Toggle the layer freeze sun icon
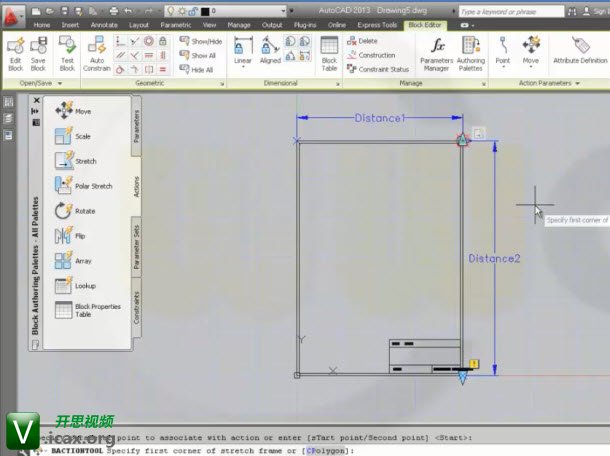 (182, 11)
